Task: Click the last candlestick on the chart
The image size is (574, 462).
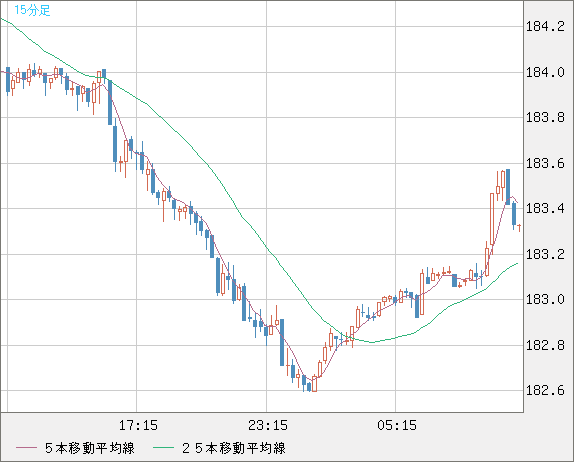Action: [519, 228]
